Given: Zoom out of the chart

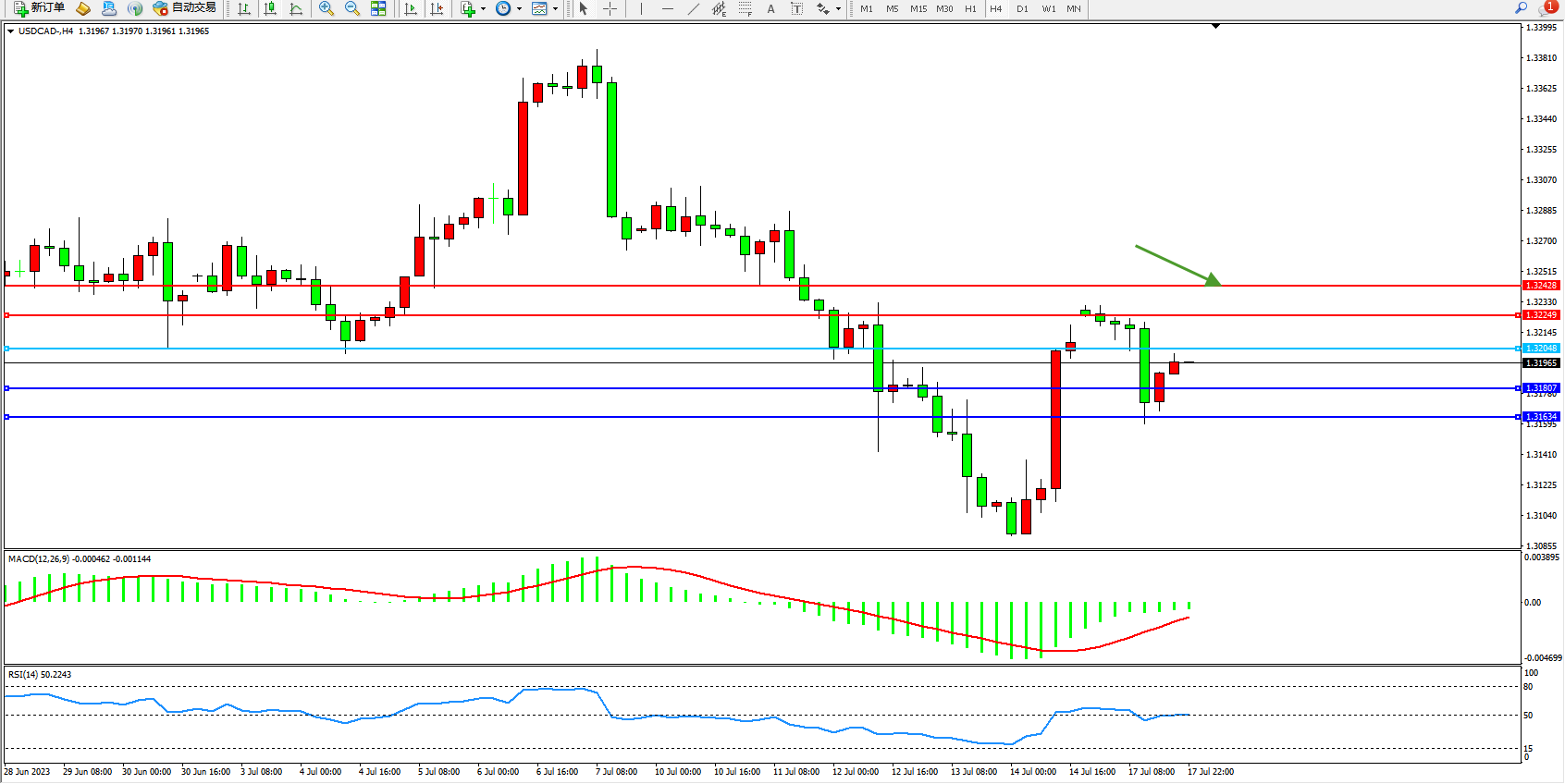Looking at the screenshot, I should pyautogui.click(x=352, y=8).
